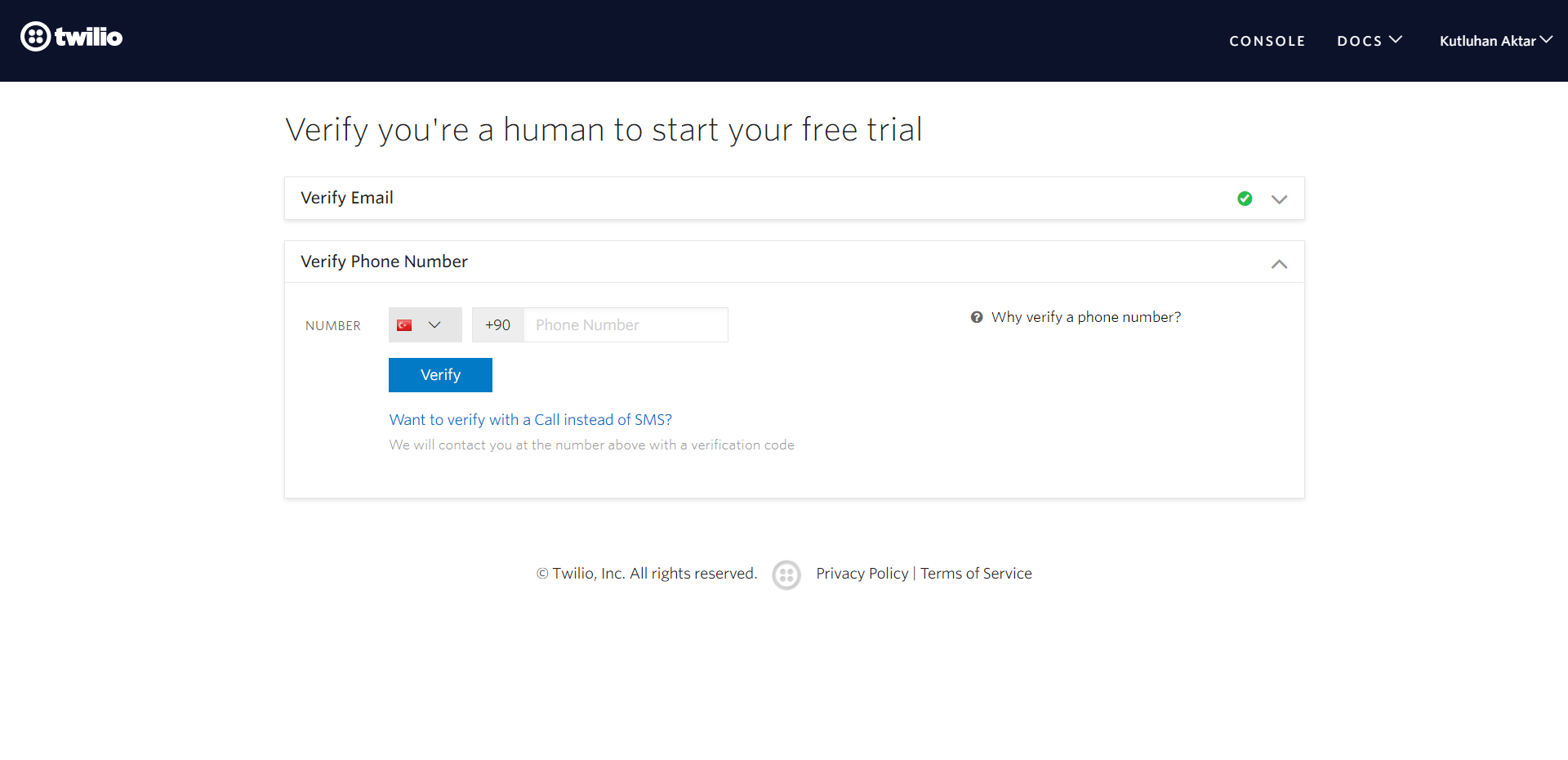Screen dimensions: 1568x760
Task: Focus the Phone Number input field
Action: click(625, 325)
